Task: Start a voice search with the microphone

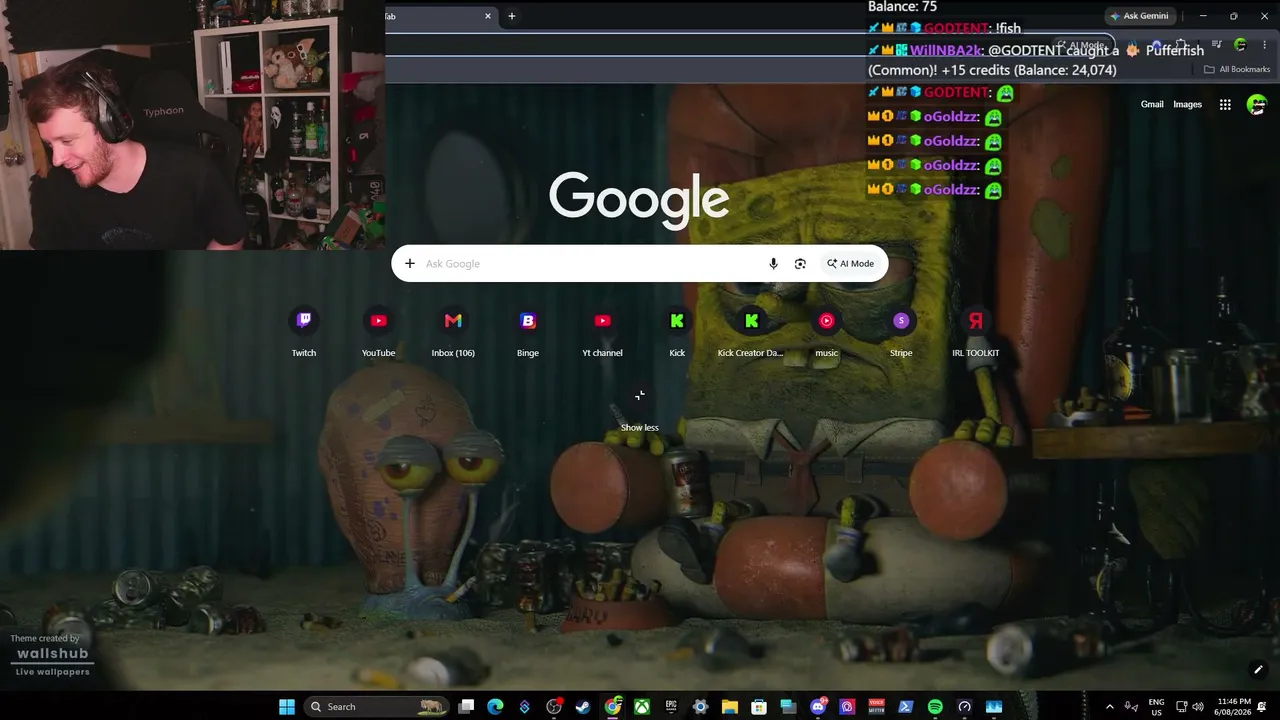Action: 773,264
